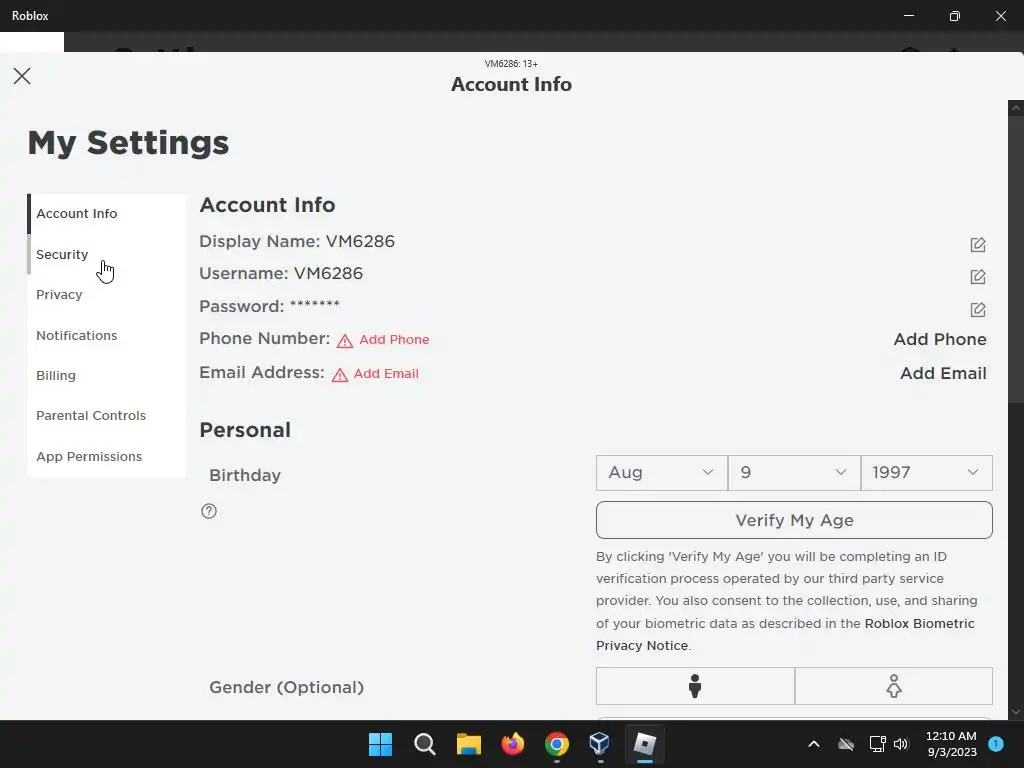Click the Display Name: VM6286 text
1024x768 pixels.
point(297,241)
